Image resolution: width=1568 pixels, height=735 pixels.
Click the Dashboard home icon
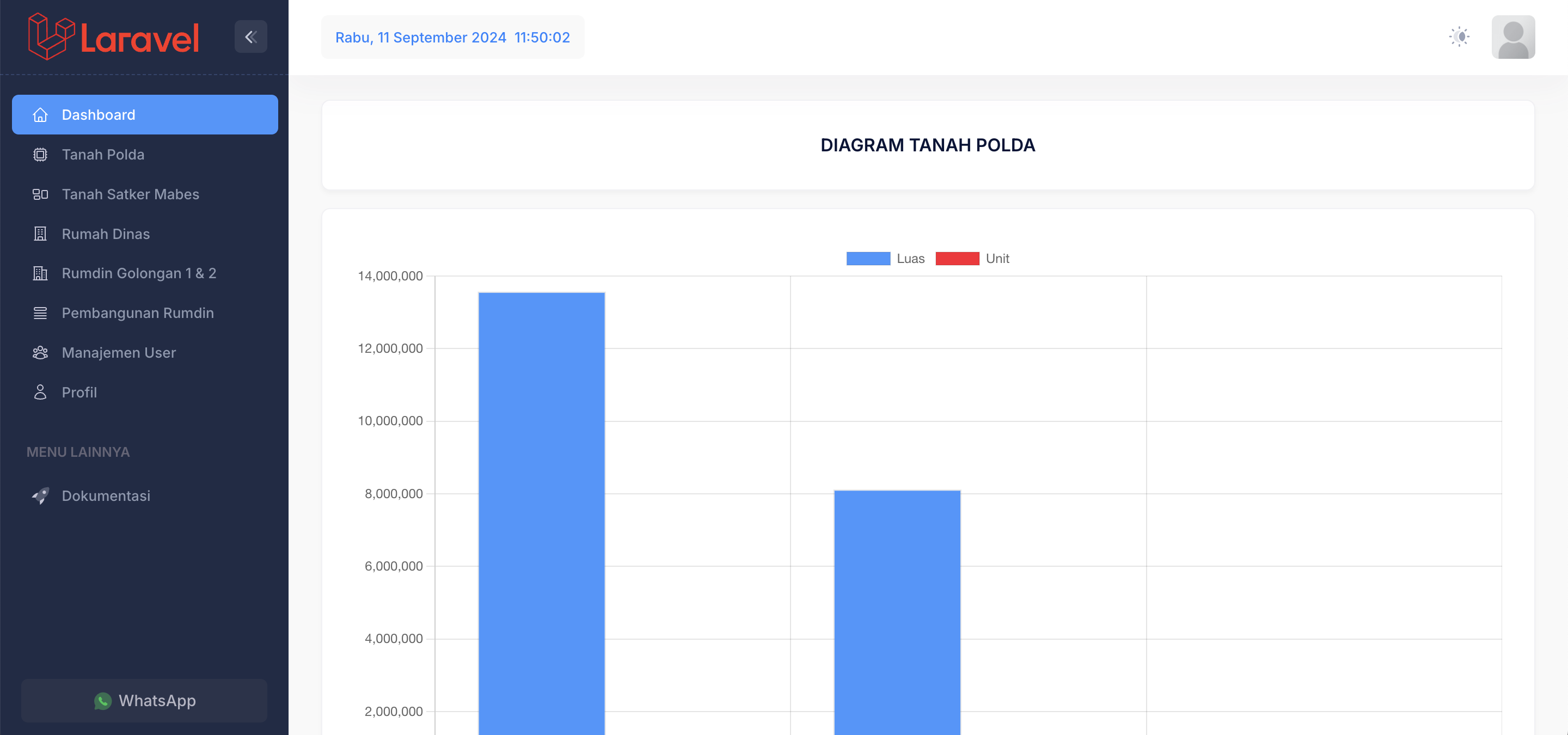point(40,114)
